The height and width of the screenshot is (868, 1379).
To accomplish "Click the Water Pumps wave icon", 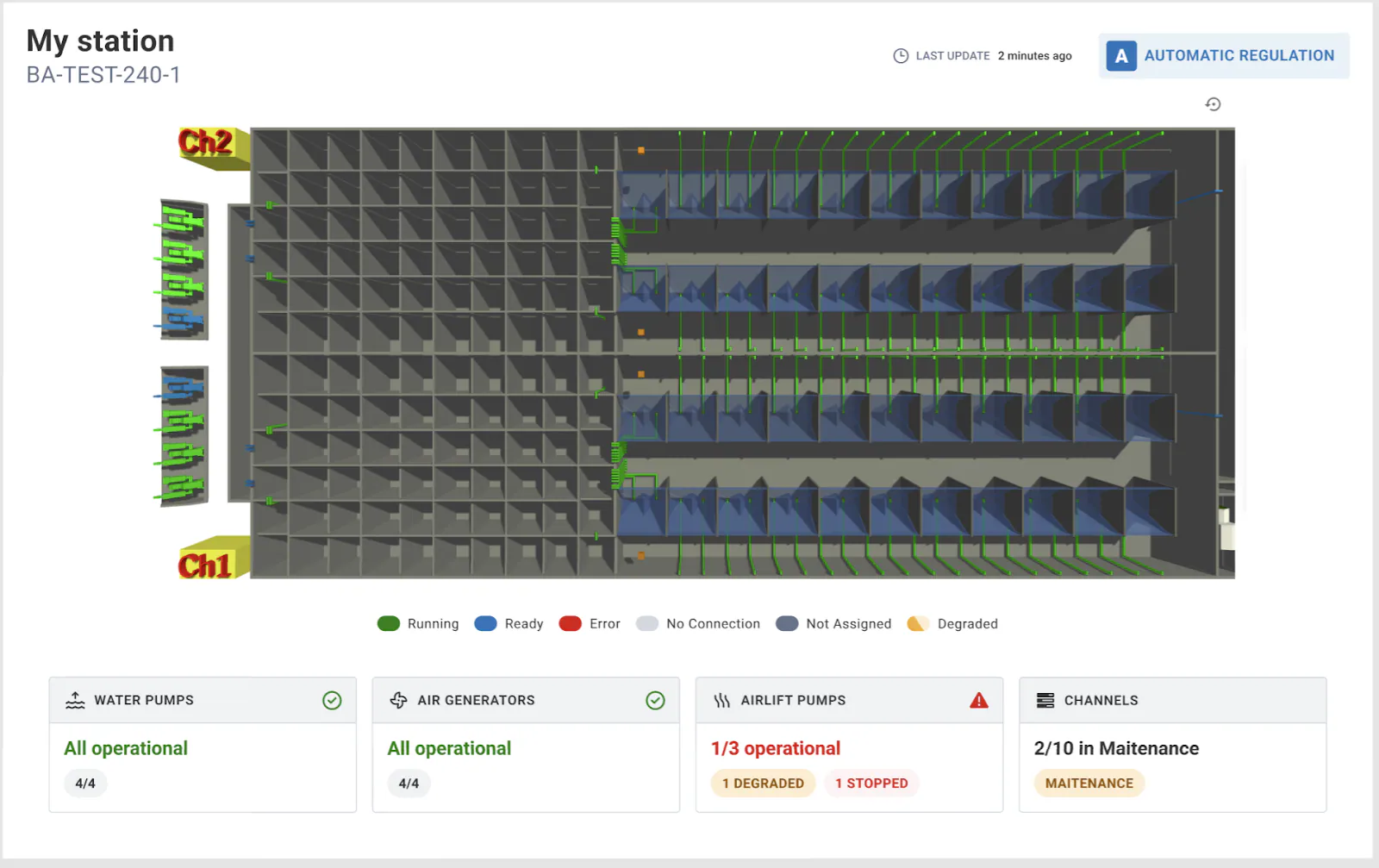I will [75, 701].
